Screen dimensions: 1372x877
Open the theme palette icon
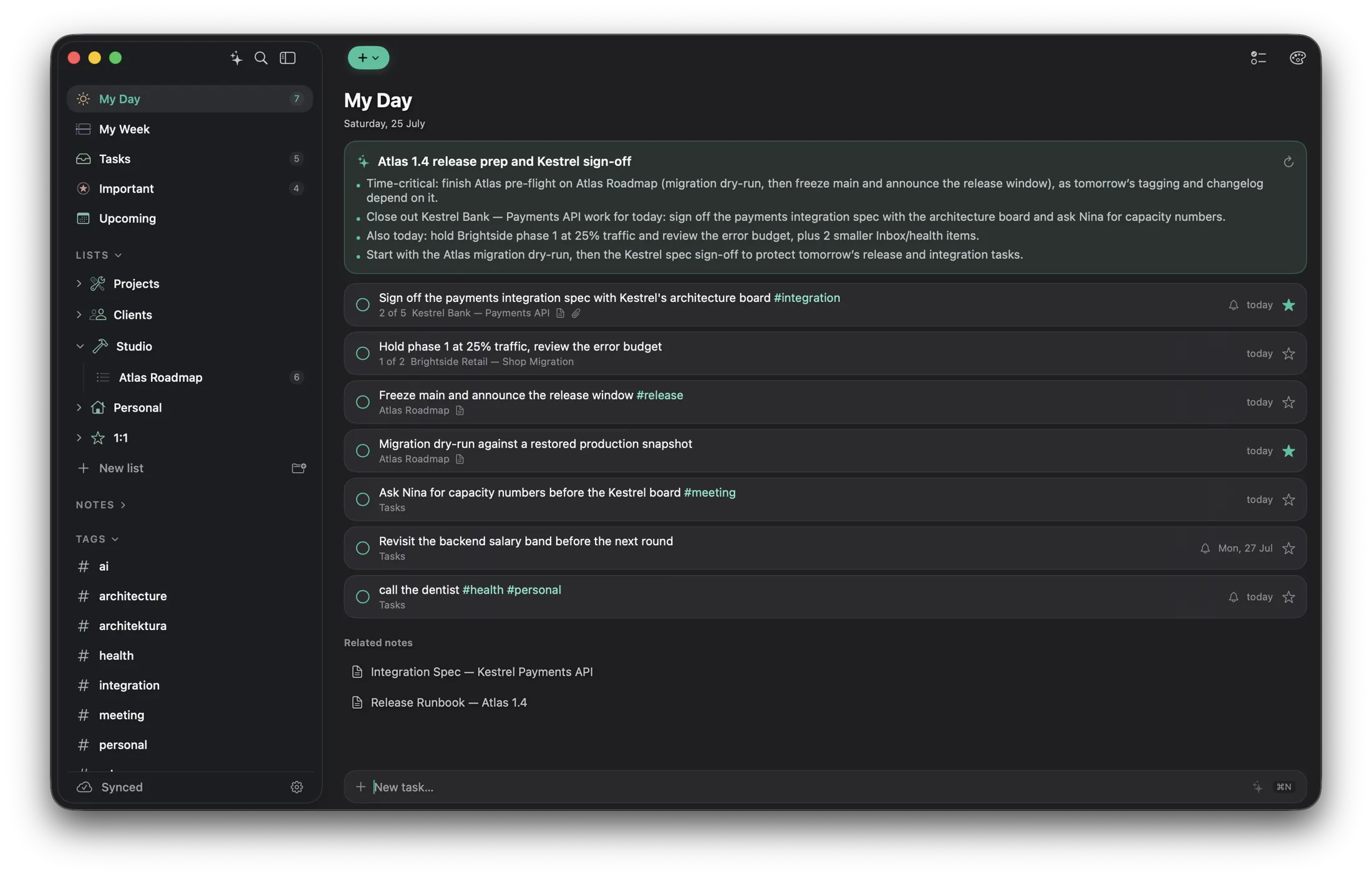1297,58
